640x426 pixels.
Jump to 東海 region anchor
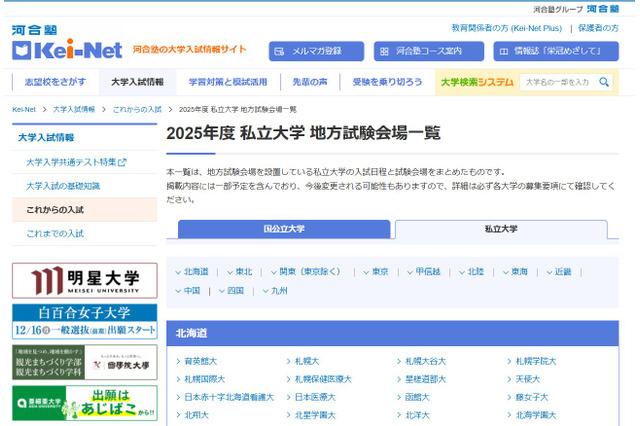click(x=515, y=272)
